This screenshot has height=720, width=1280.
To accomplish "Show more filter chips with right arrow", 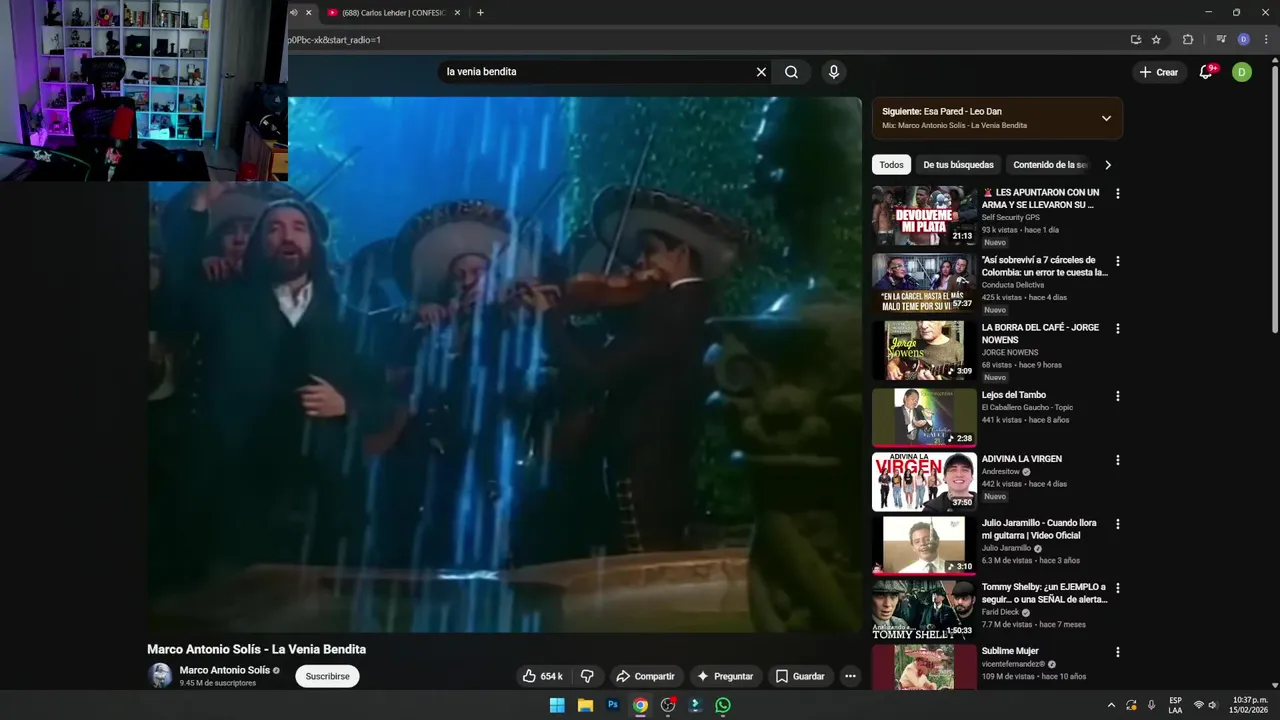I will pos(1107,165).
